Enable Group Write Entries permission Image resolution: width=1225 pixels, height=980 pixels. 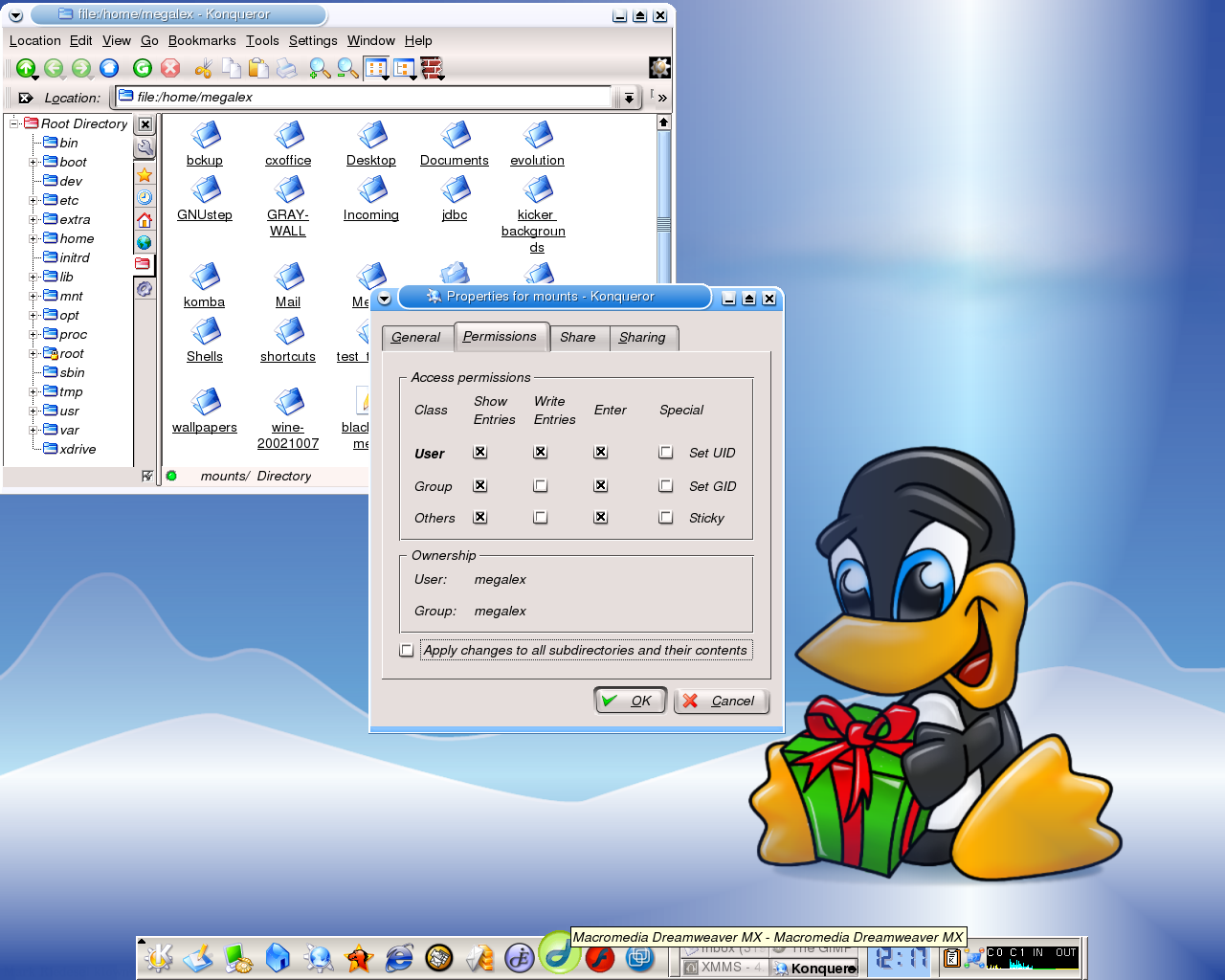[541, 485]
